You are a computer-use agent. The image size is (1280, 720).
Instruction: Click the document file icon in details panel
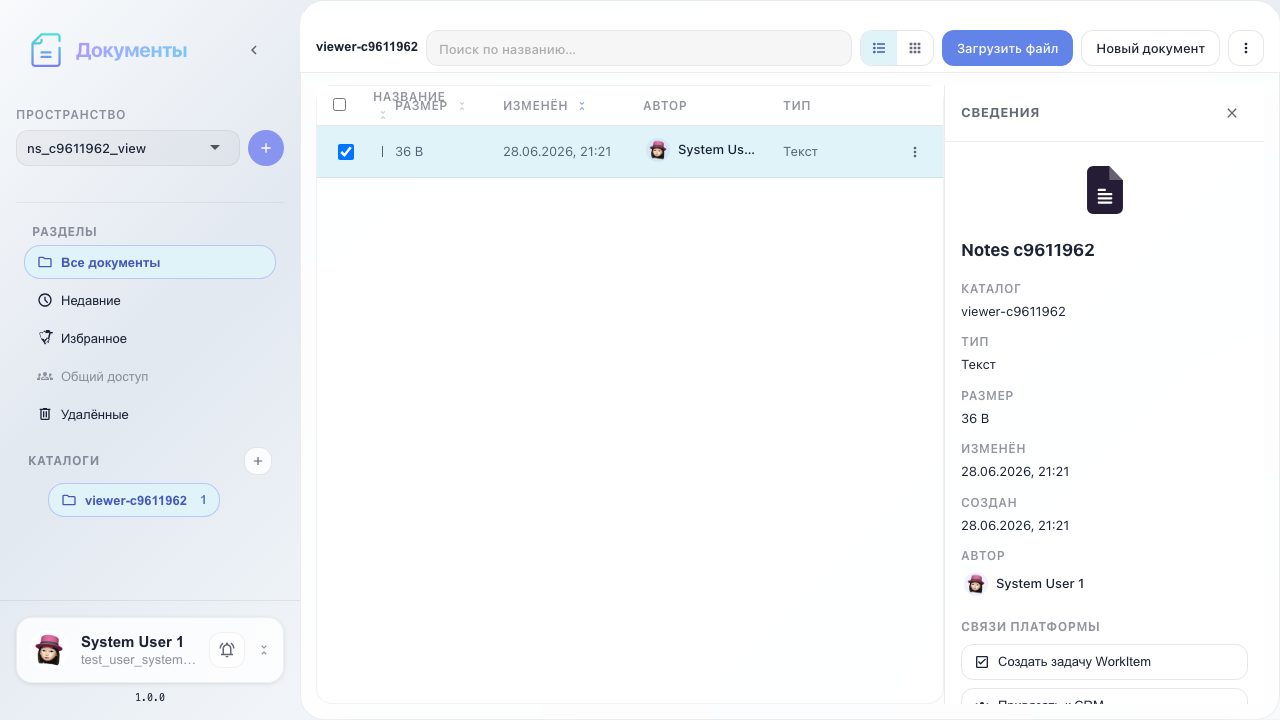(x=1105, y=190)
